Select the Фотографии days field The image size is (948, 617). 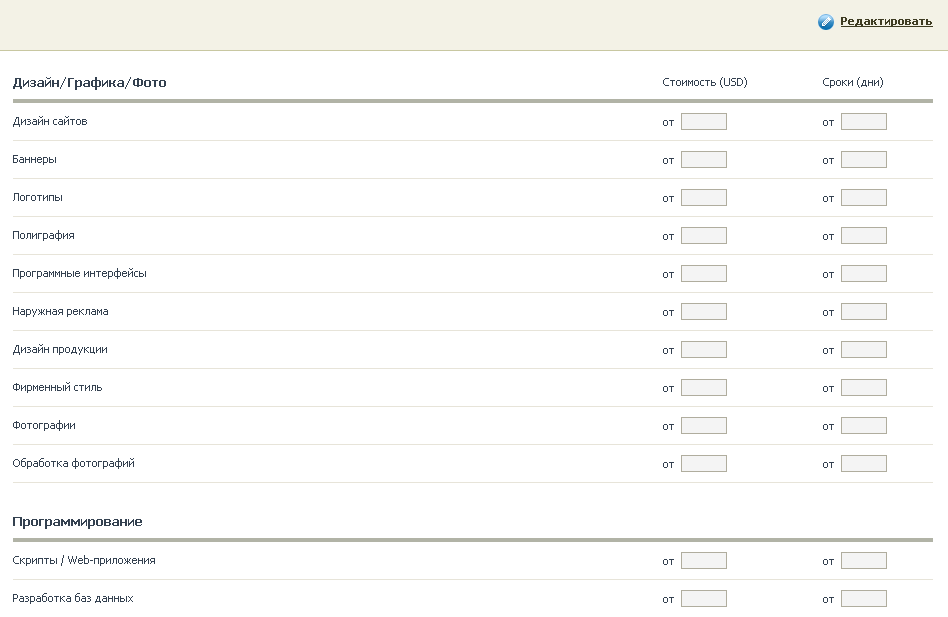864,426
